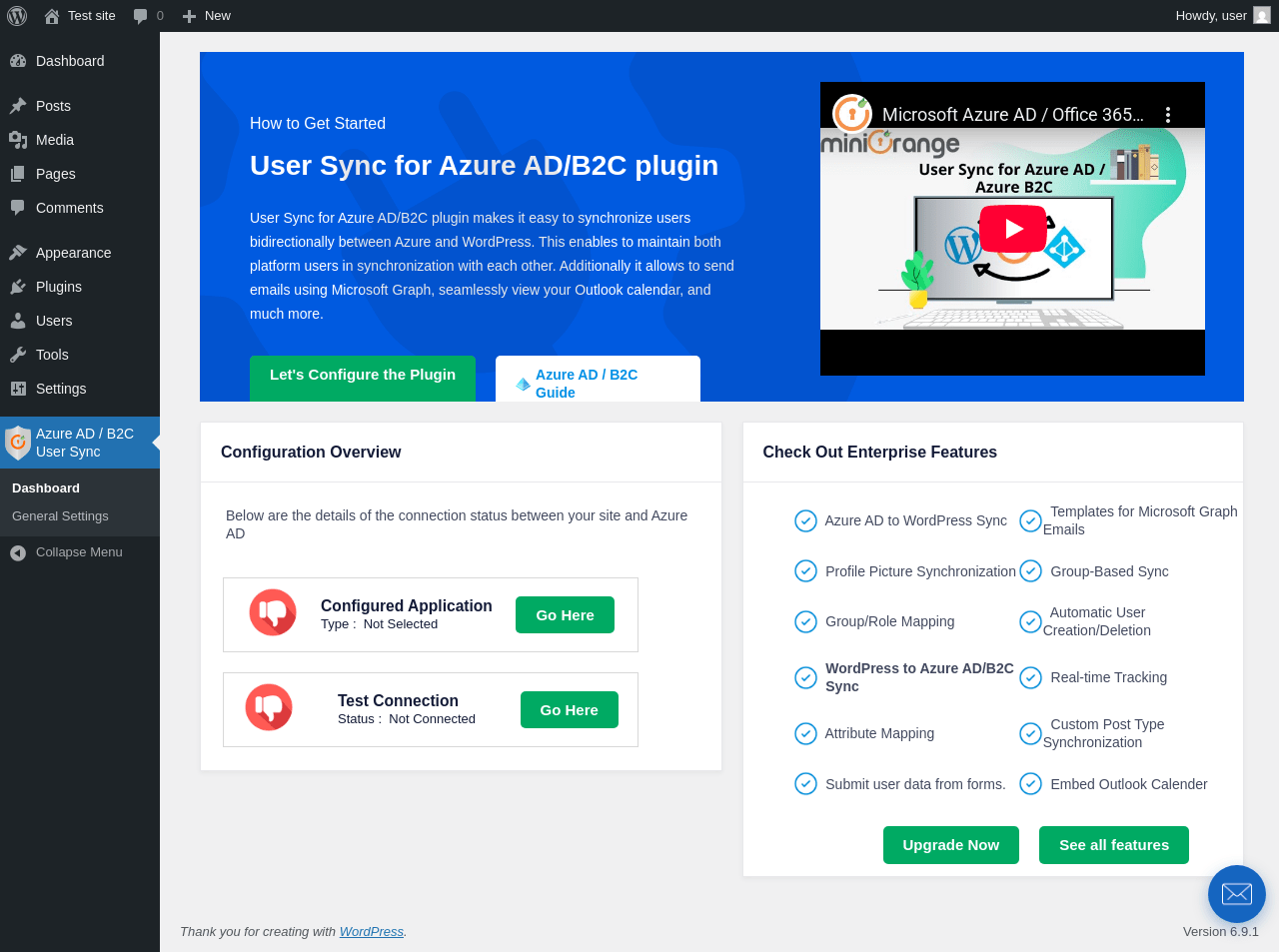Open the Users sidebar menu
This screenshot has height=952, width=1279.
[x=80, y=321]
